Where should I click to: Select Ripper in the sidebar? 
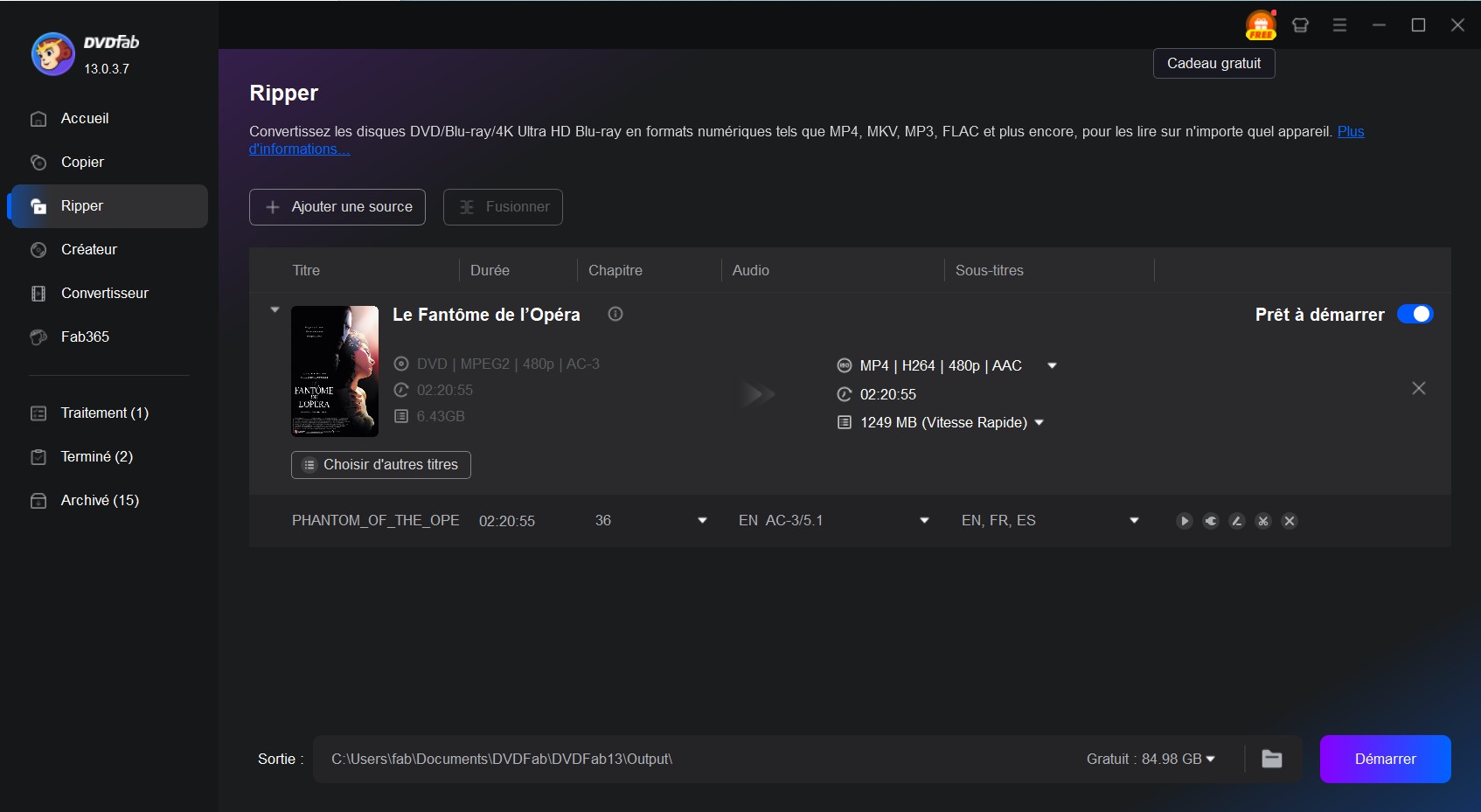tap(109, 206)
